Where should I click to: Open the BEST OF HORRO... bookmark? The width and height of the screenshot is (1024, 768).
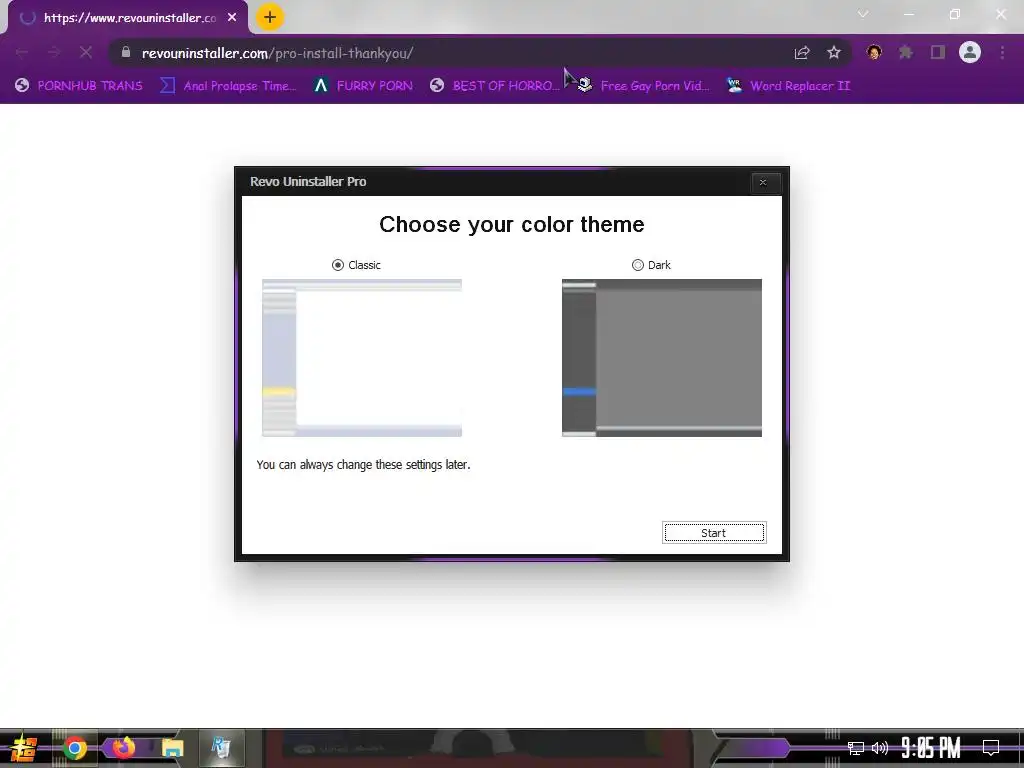tap(495, 86)
